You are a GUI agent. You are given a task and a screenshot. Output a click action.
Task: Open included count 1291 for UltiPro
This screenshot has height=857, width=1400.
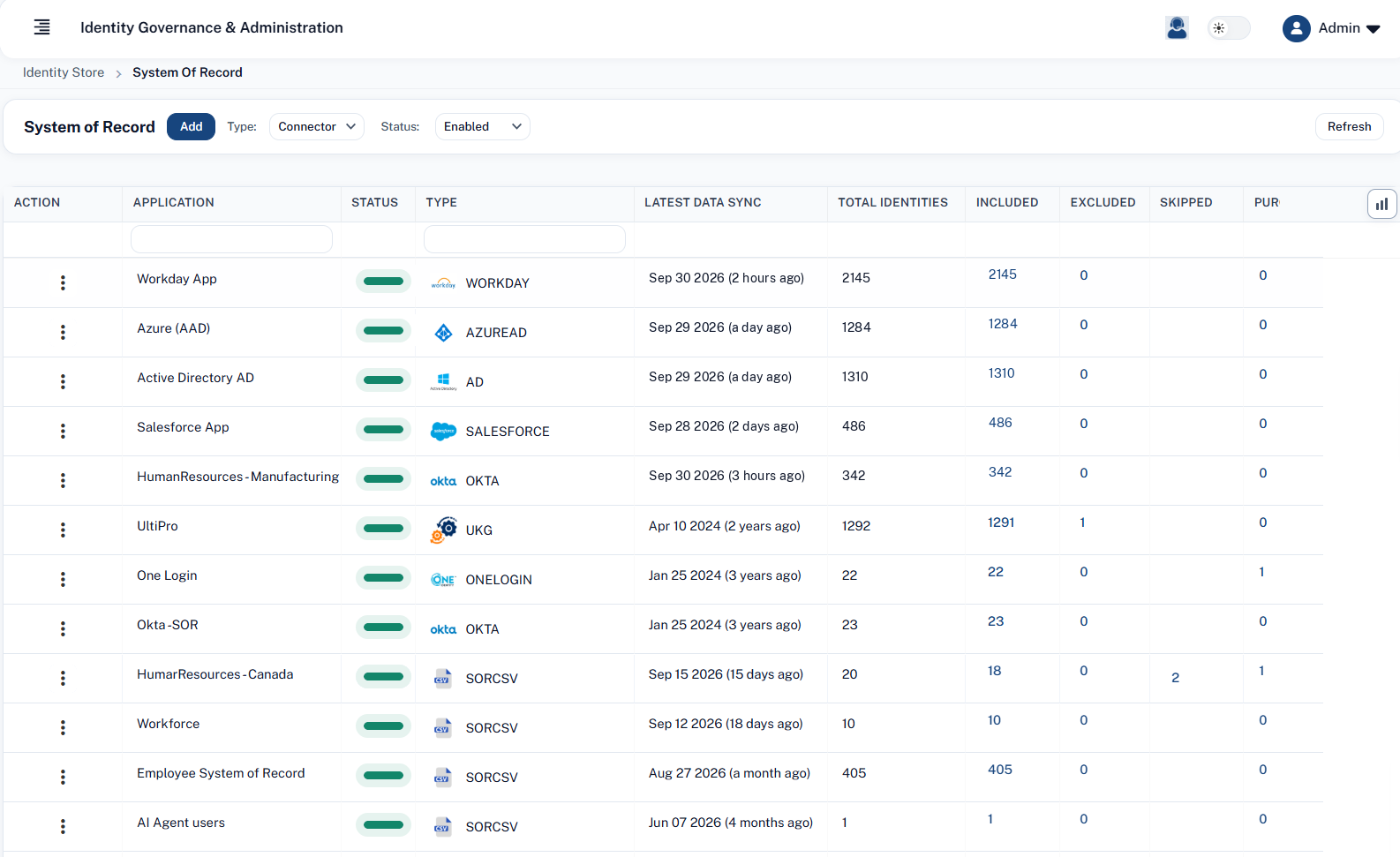[x=1001, y=522]
